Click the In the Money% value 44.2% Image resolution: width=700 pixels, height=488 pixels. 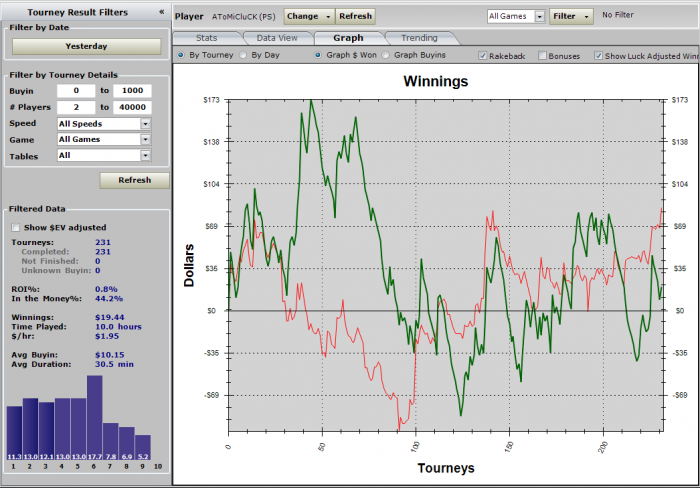109,299
